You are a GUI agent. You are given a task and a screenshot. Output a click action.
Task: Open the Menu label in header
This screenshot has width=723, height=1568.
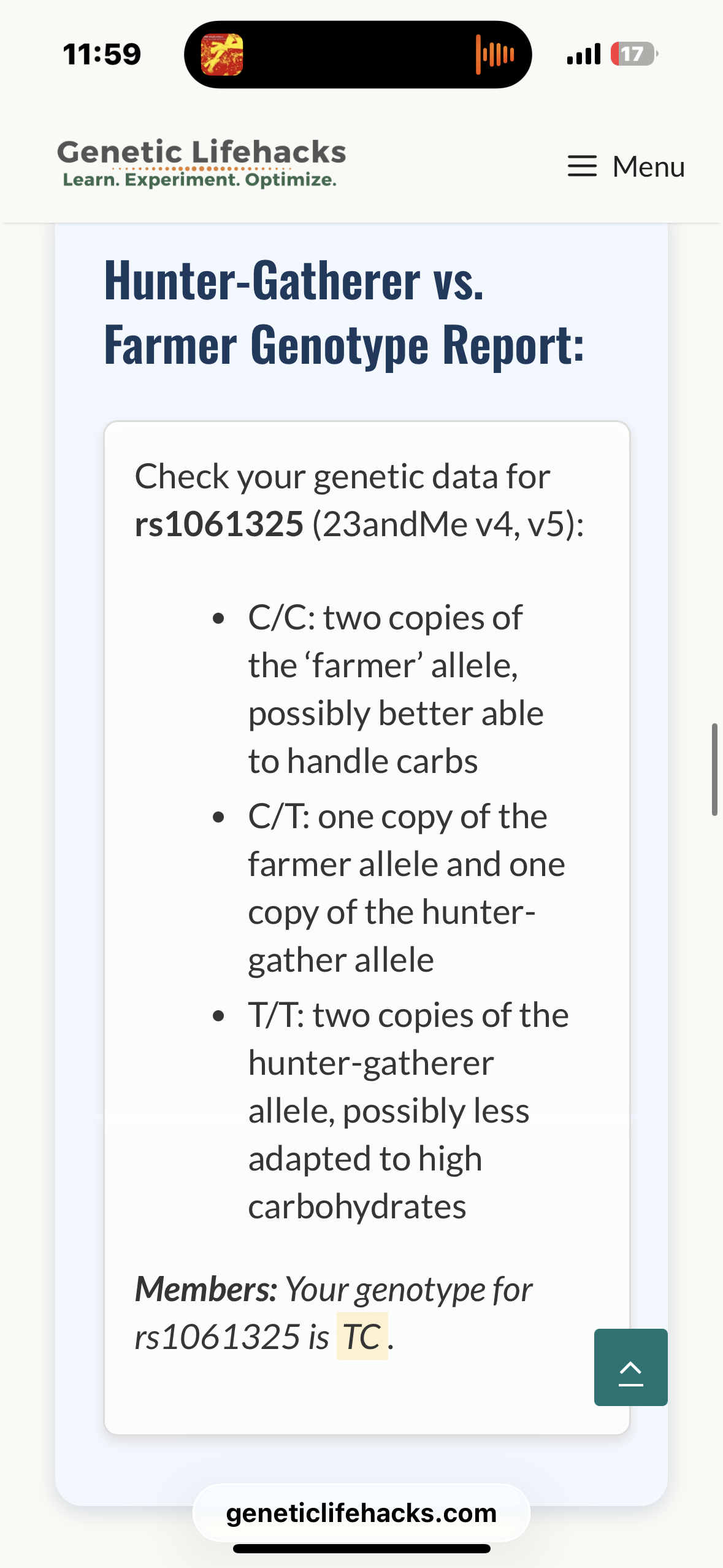click(x=648, y=166)
